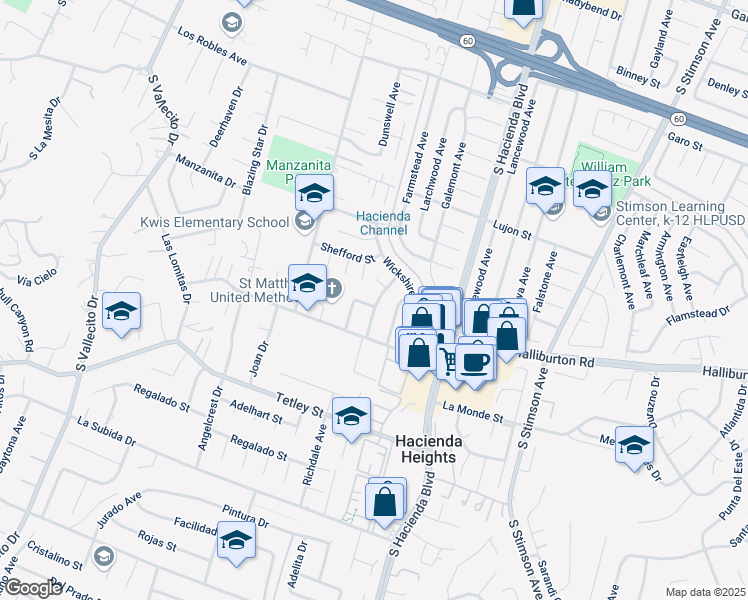The height and width of the screenshot is (600, 748).
Task: Click the Map data ©2025 attribution
Action: 706,593
